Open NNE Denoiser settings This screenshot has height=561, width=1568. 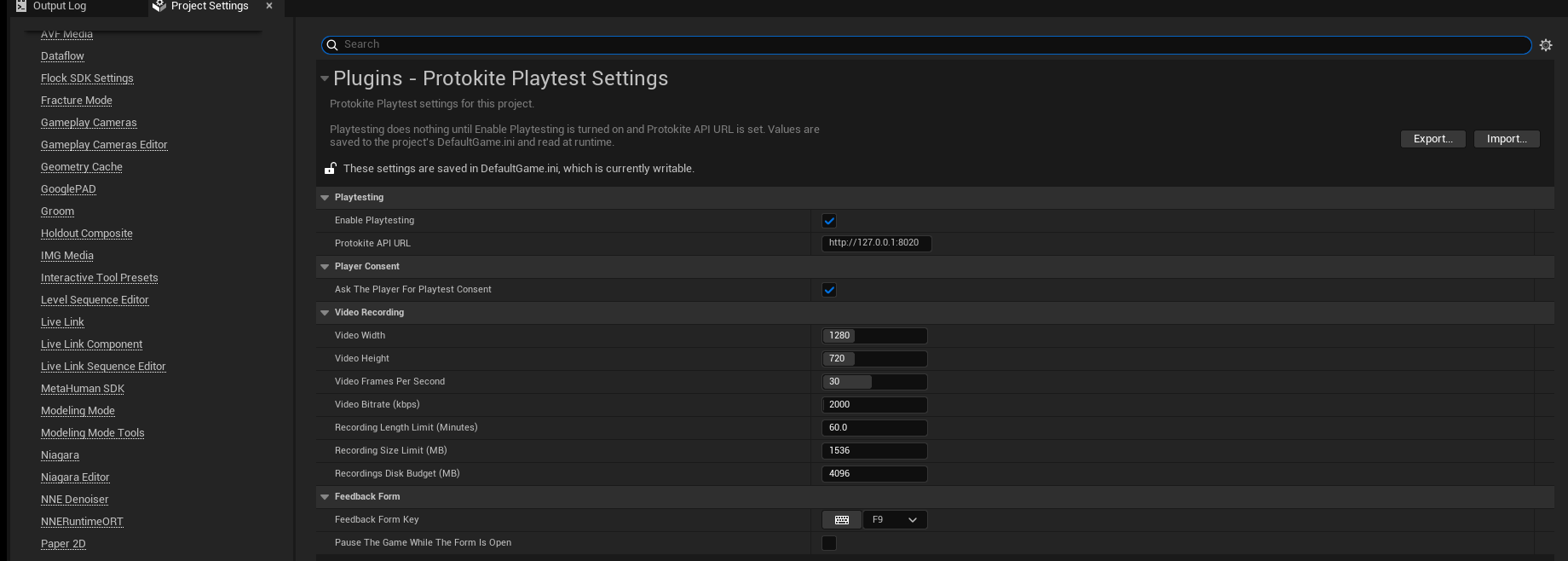75,500
